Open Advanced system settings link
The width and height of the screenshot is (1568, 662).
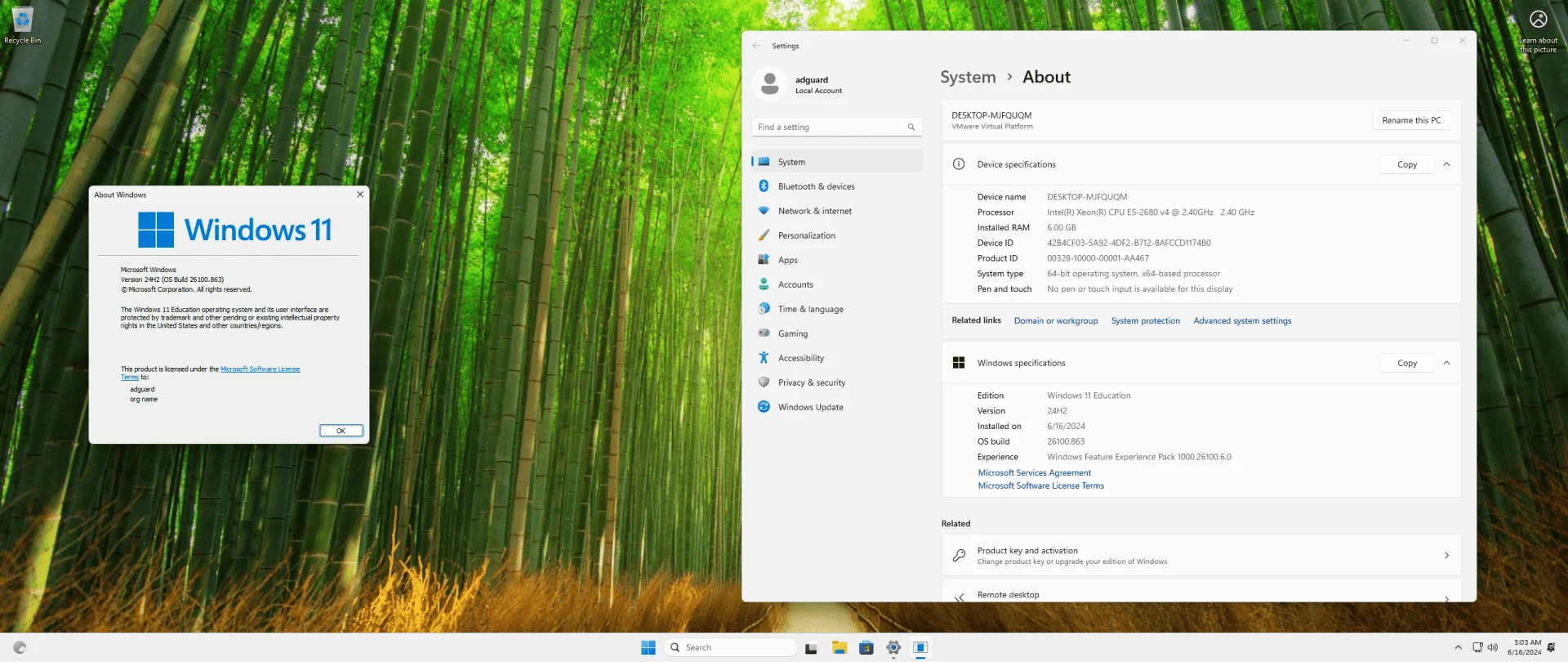pos(1242,321)
